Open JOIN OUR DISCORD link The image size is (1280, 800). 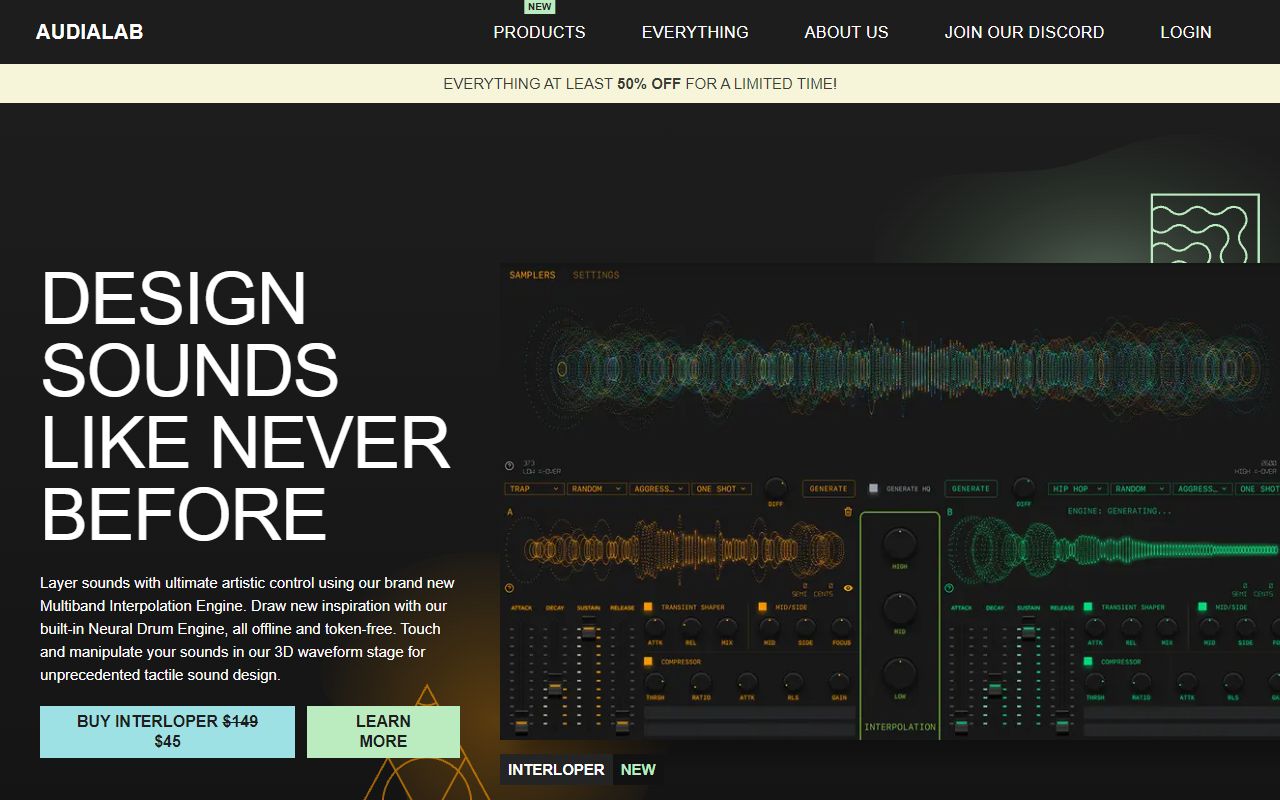pos(1024,32)
